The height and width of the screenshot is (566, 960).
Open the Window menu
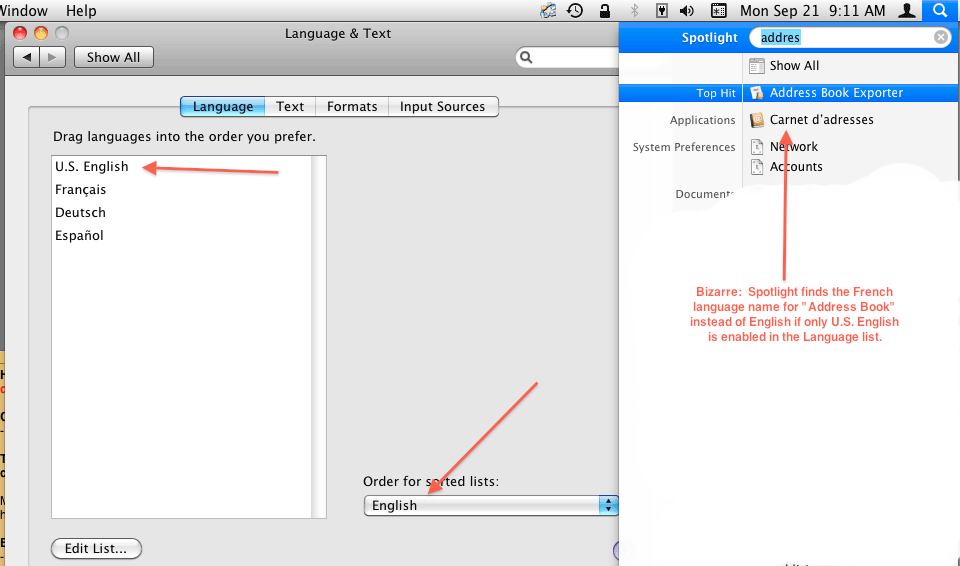coord(24,10)
